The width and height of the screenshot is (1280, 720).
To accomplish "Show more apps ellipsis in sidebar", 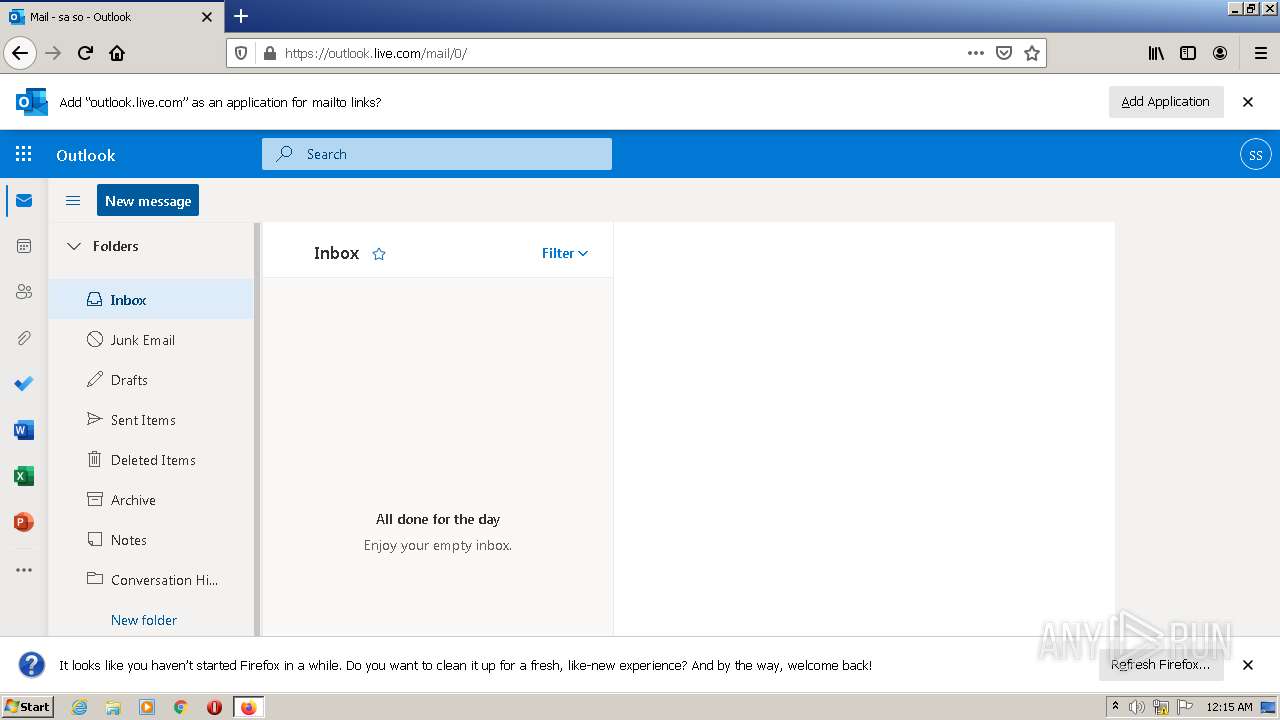I will tap(24, 570).
